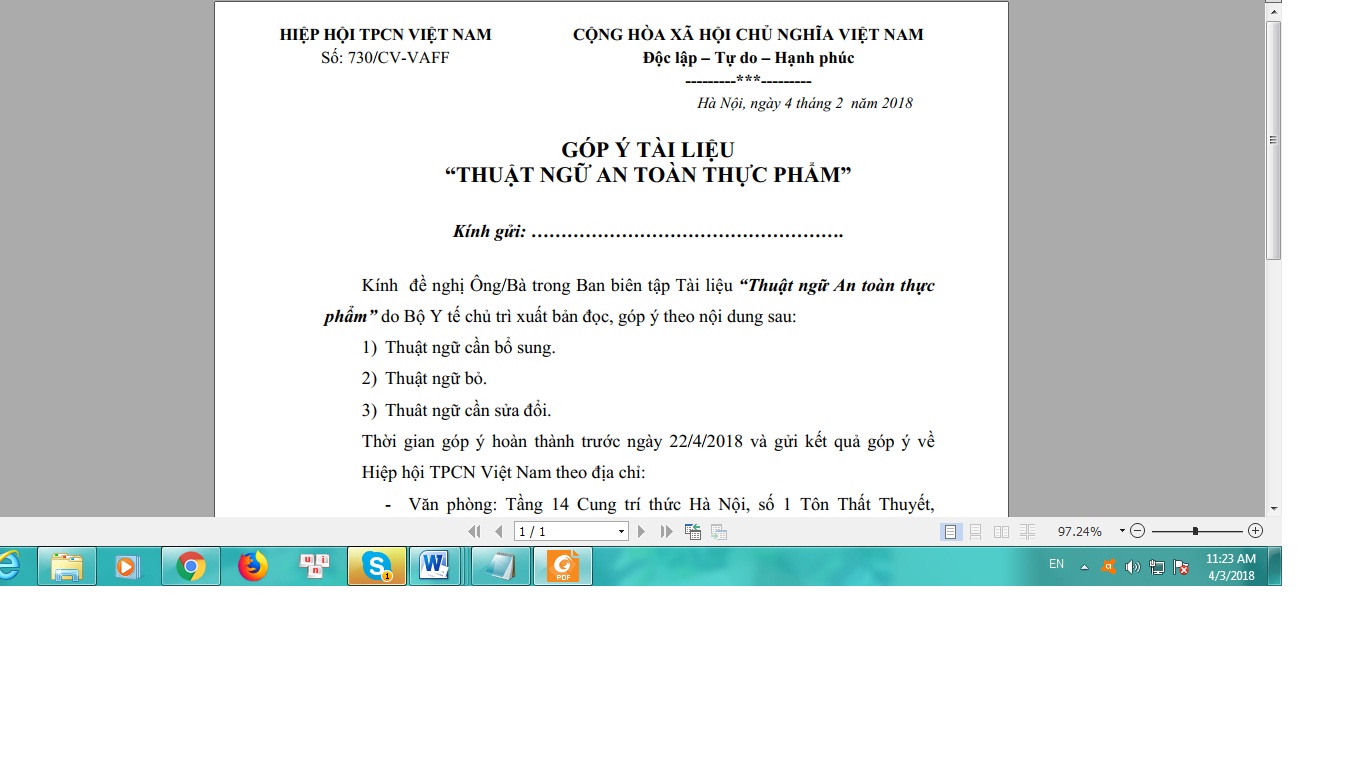Open UniKey from the taskbar
This screenshot has height=768, width=1366.
[x=315, y=567]
